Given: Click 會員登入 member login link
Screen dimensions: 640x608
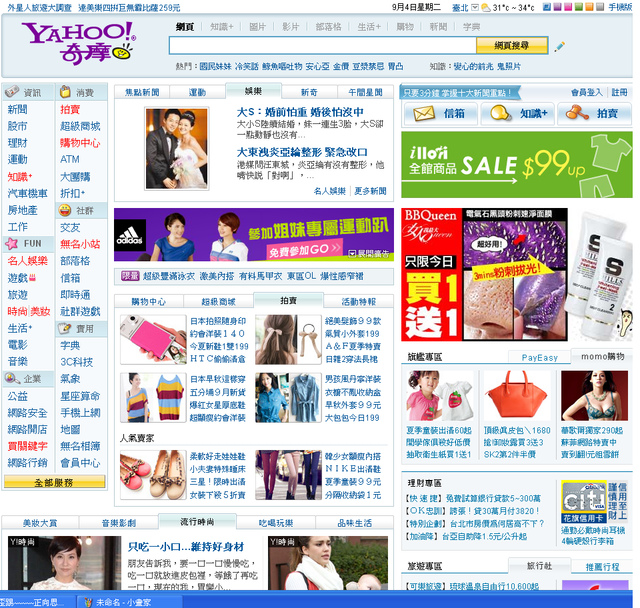Looking at the screenshot, I should pyautogui.click(x=587, y=93).
